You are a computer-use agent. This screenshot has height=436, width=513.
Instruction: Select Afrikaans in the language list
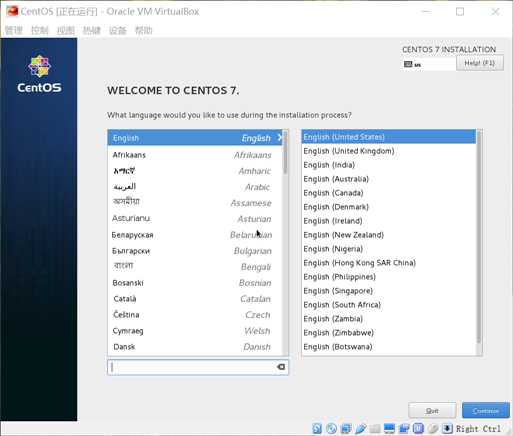coord(195,155)
